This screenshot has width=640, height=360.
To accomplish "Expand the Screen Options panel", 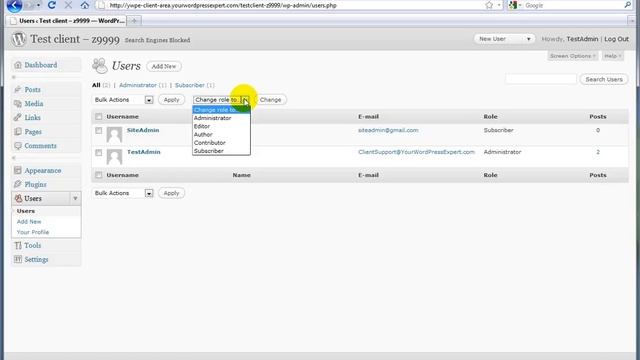I will point(573,56).
